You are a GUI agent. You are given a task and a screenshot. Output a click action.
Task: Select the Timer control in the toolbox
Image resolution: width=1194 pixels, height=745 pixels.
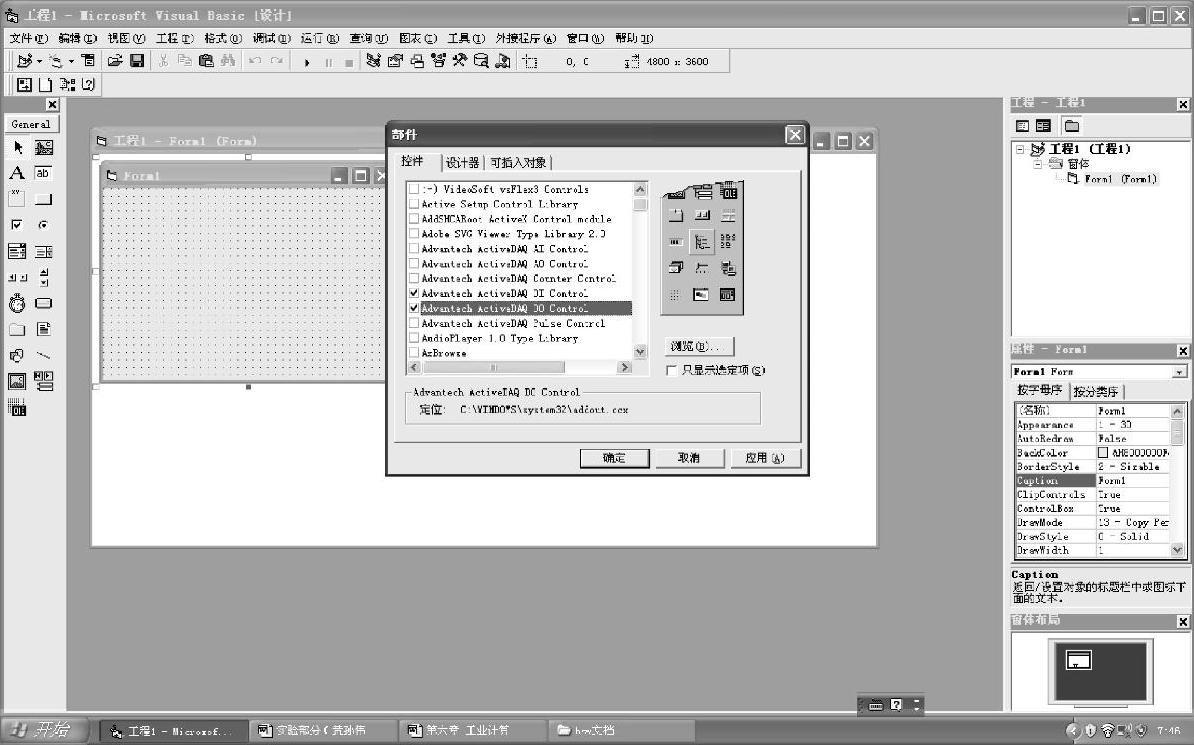point(18,304)
